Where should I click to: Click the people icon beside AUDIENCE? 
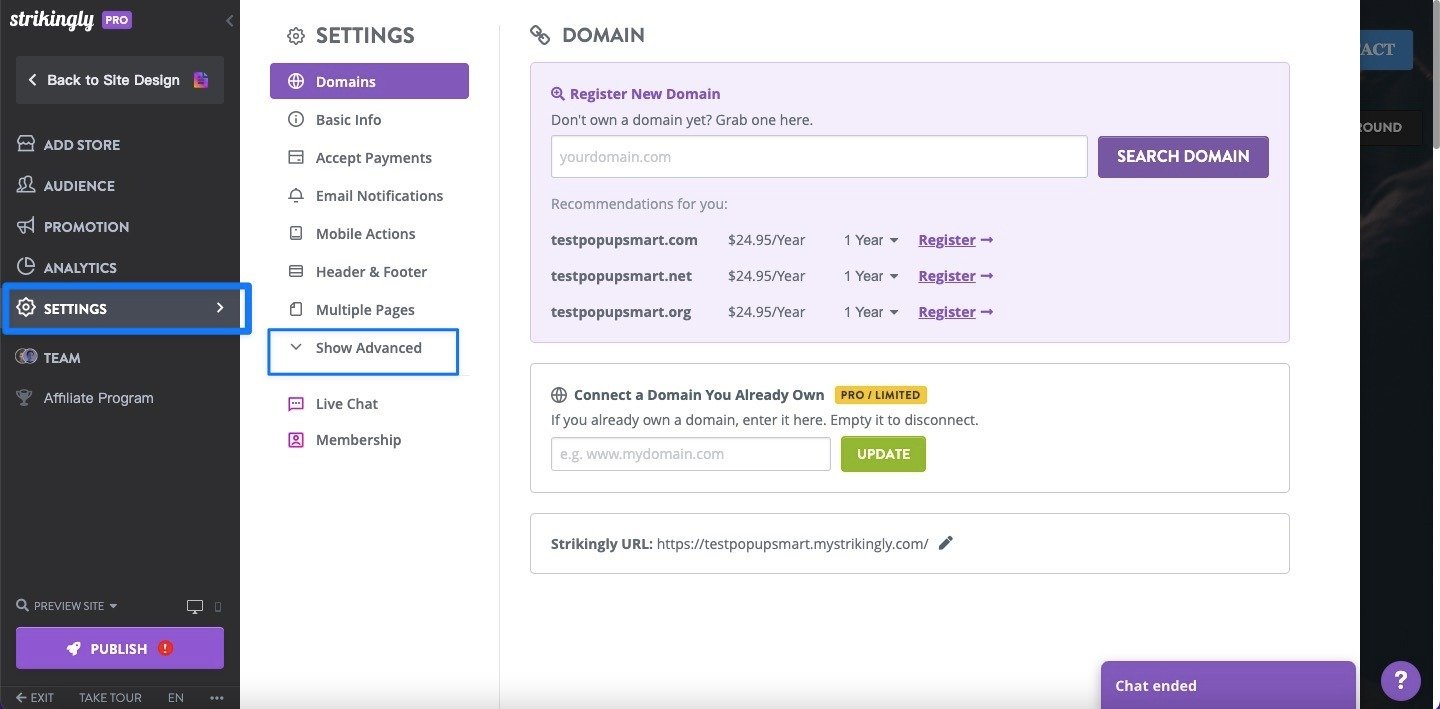pos(26,185)
